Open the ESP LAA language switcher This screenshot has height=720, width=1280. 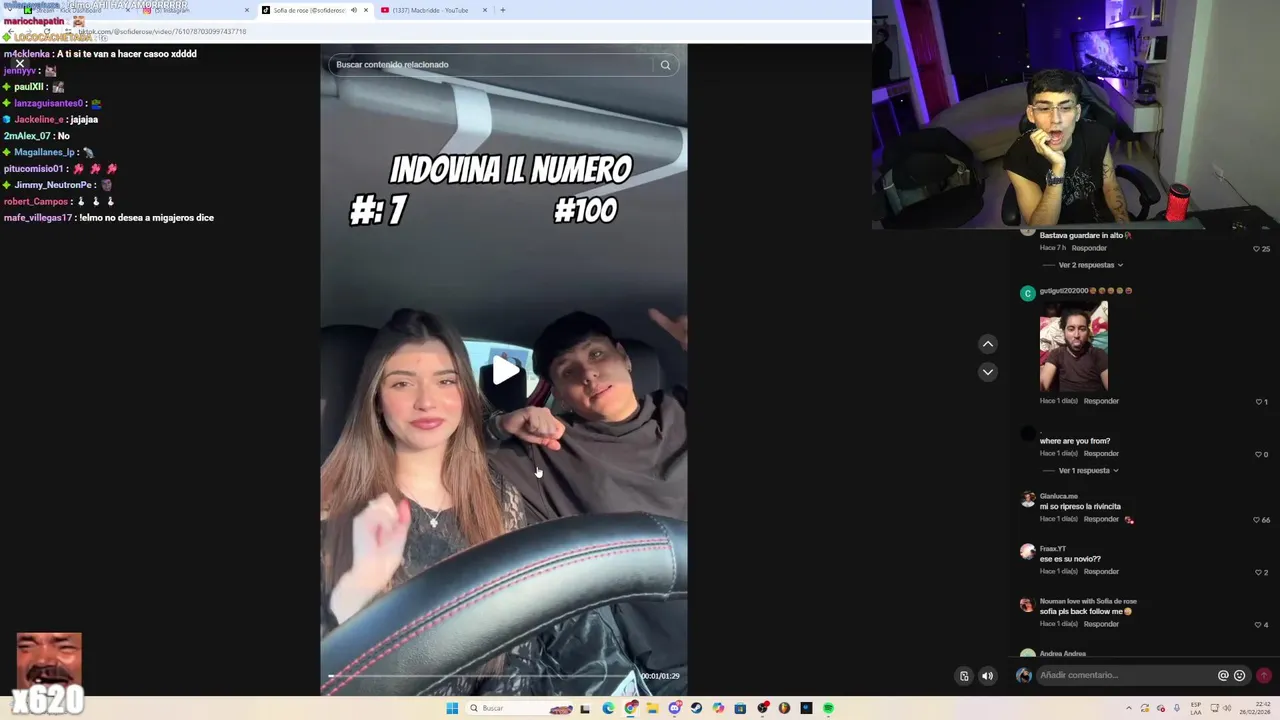click(x=1196, y=708)
